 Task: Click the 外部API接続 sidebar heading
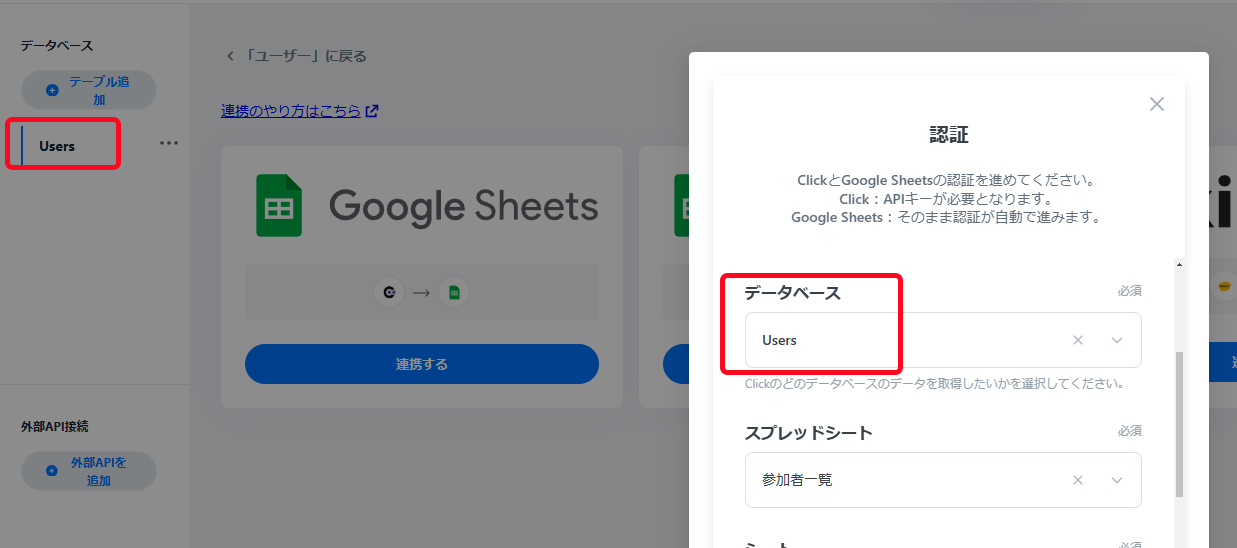pyautogui.click(x=54, y=426)
